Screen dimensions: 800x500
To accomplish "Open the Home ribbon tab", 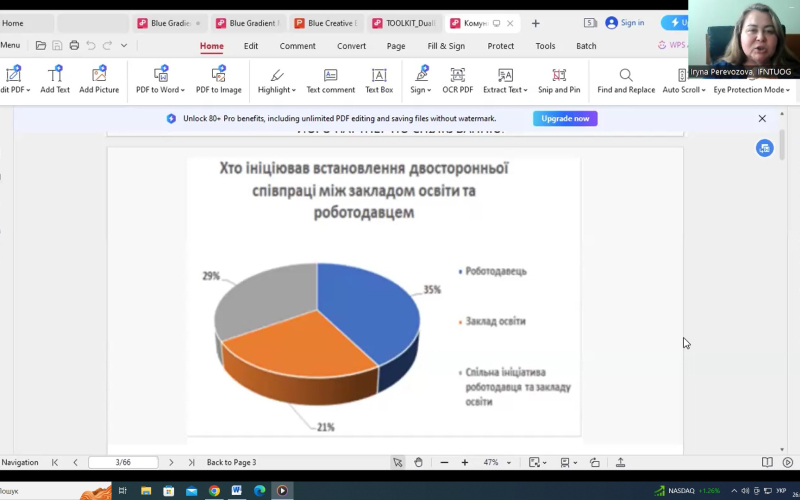I will click(211, 46).
